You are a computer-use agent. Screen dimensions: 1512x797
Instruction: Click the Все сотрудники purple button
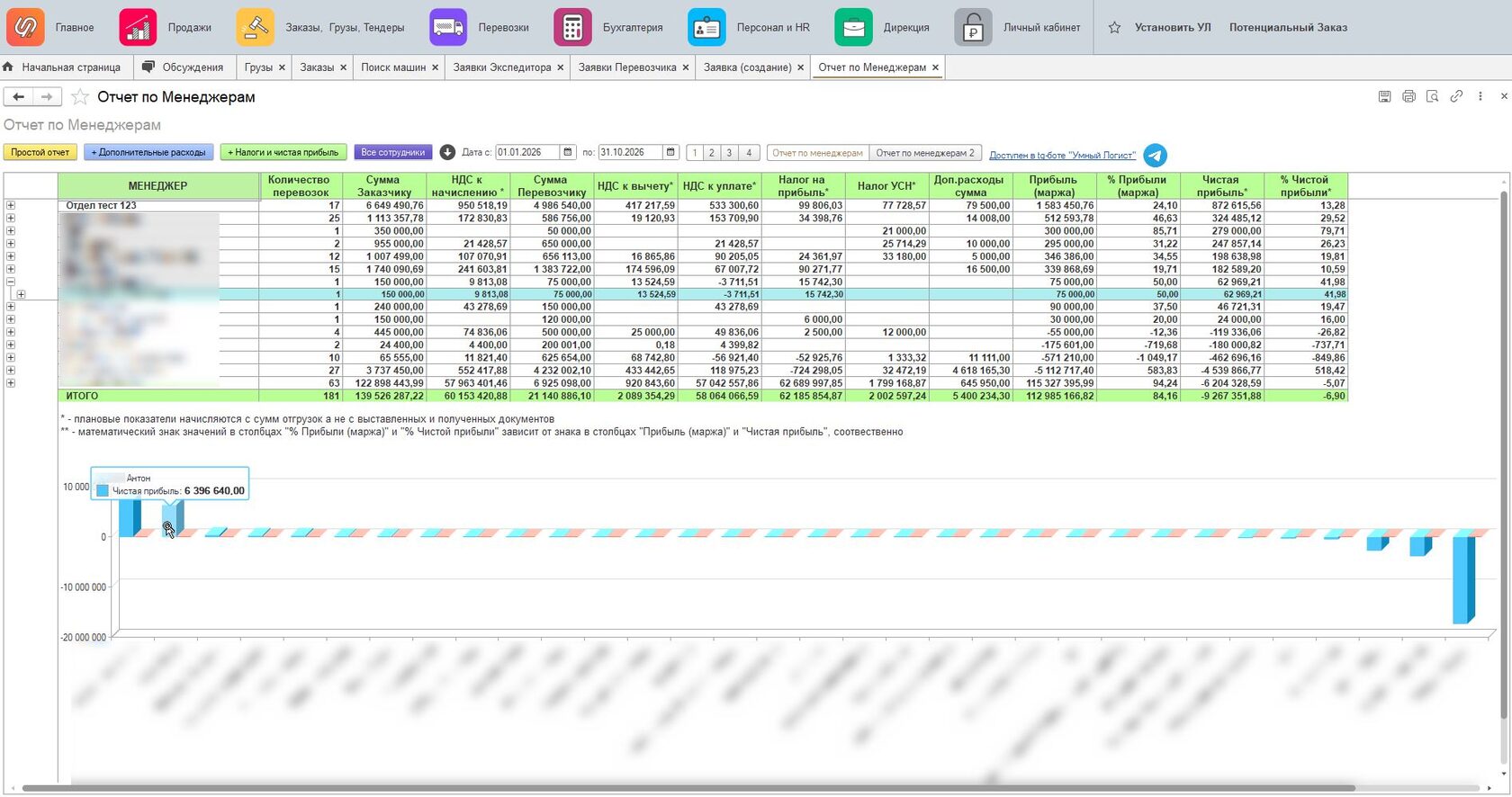[x=392, y=152]
